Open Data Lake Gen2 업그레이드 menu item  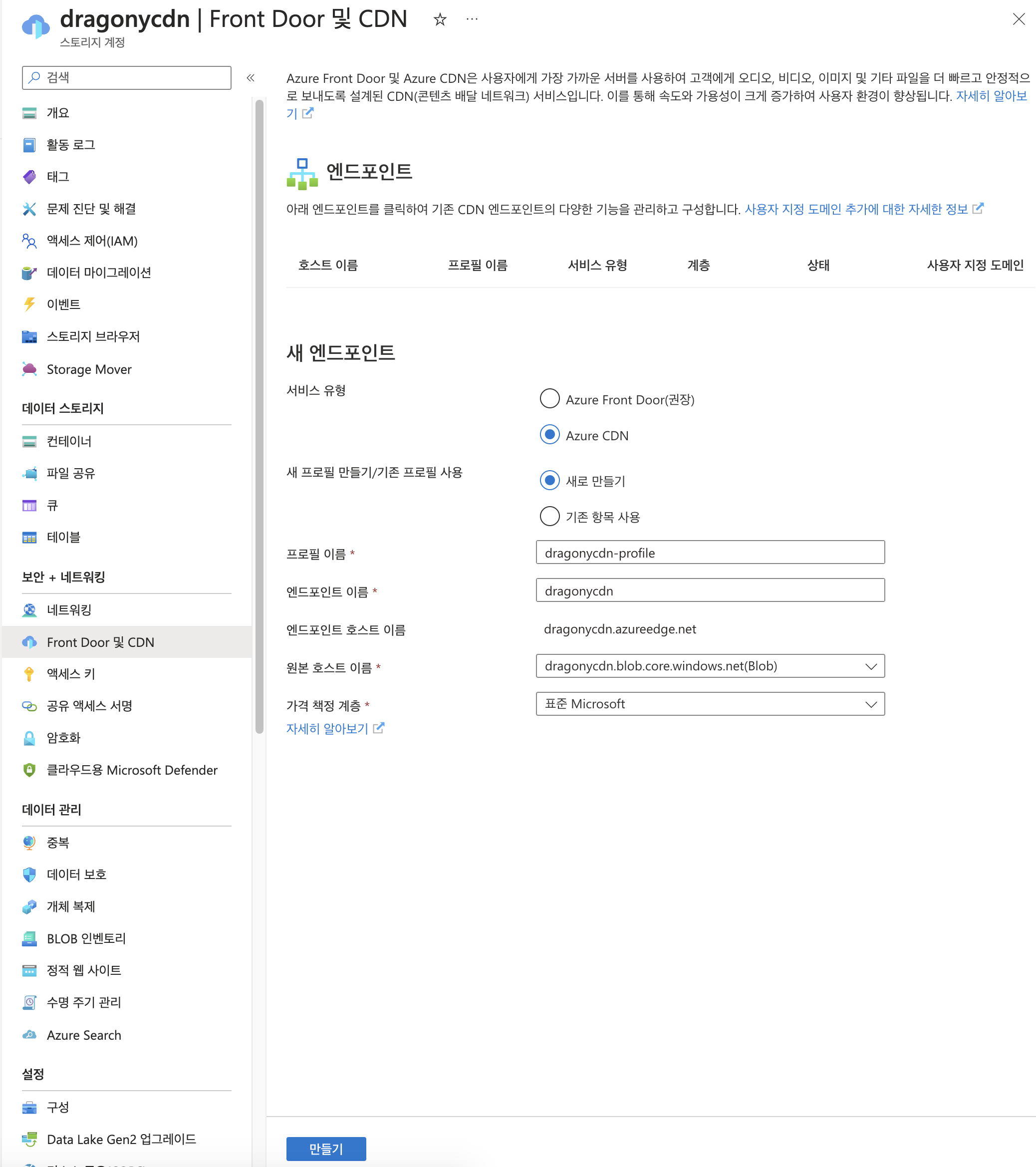127,1140
